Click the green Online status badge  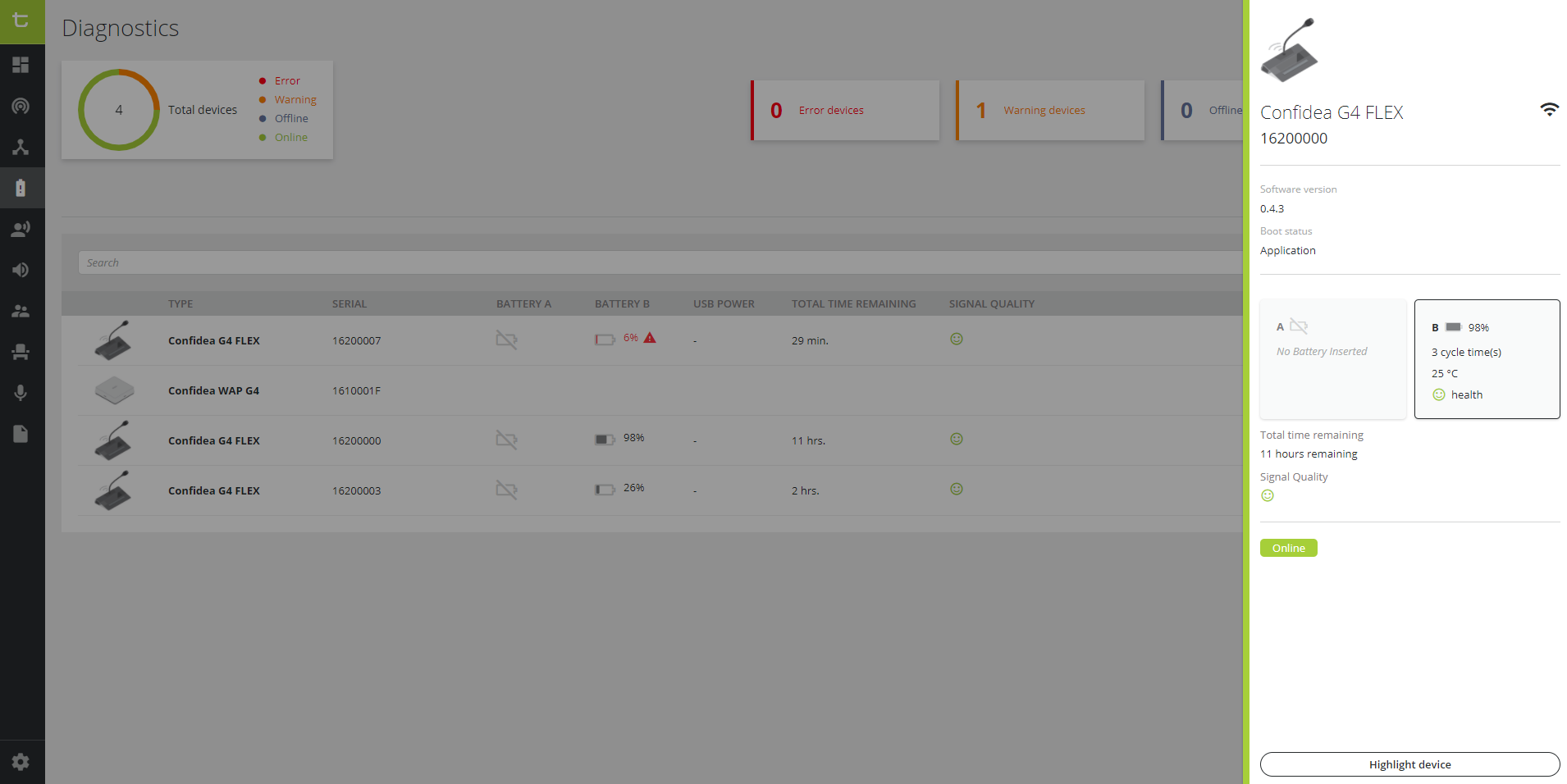pyautogui.click(x=1288, y=548)
